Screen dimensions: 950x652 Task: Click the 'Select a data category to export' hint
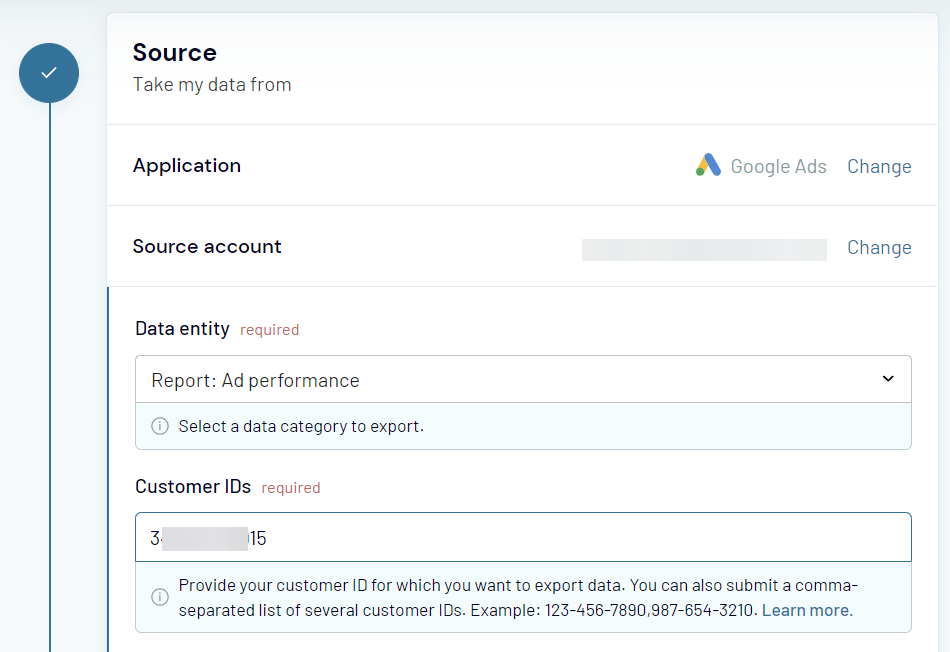click(301, 427)
